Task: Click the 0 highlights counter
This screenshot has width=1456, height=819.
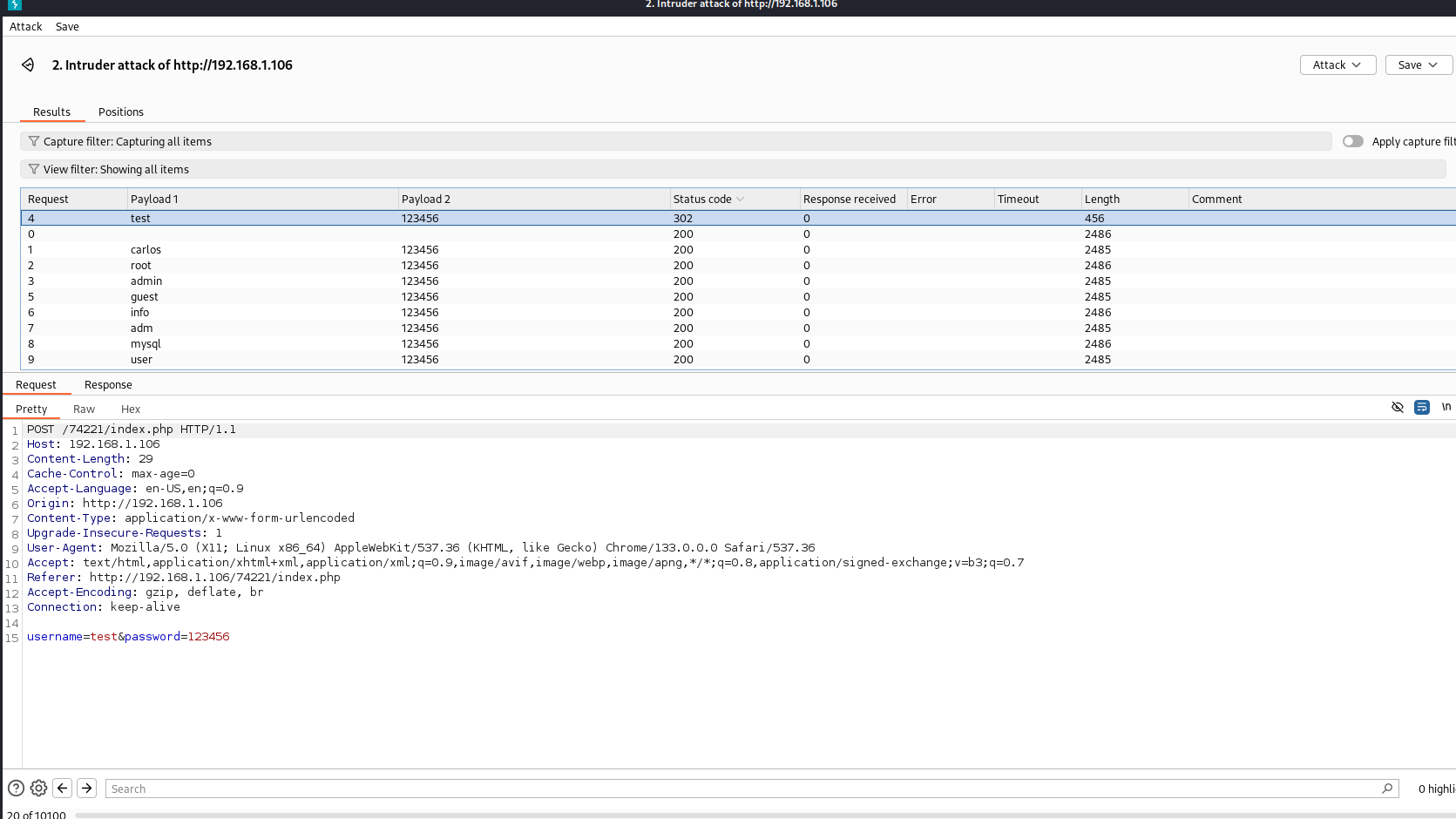Action: tap(1437, 789)
